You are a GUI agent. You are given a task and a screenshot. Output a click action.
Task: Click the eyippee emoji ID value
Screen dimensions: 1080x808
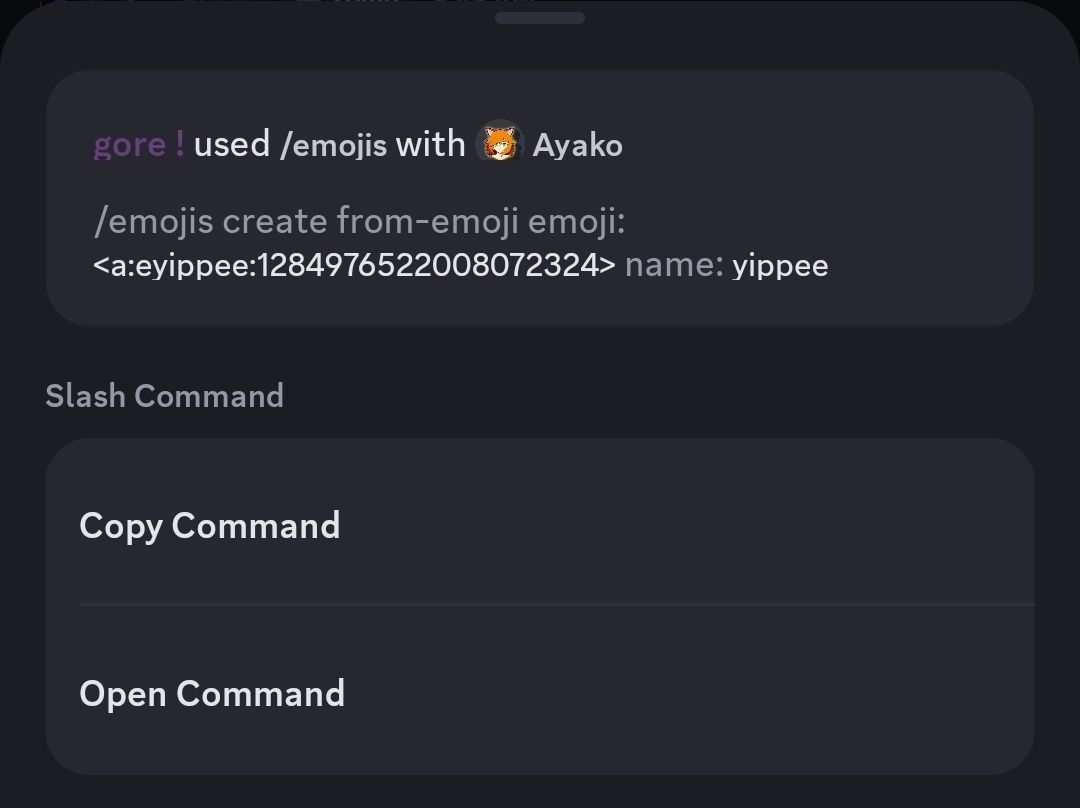354,265
